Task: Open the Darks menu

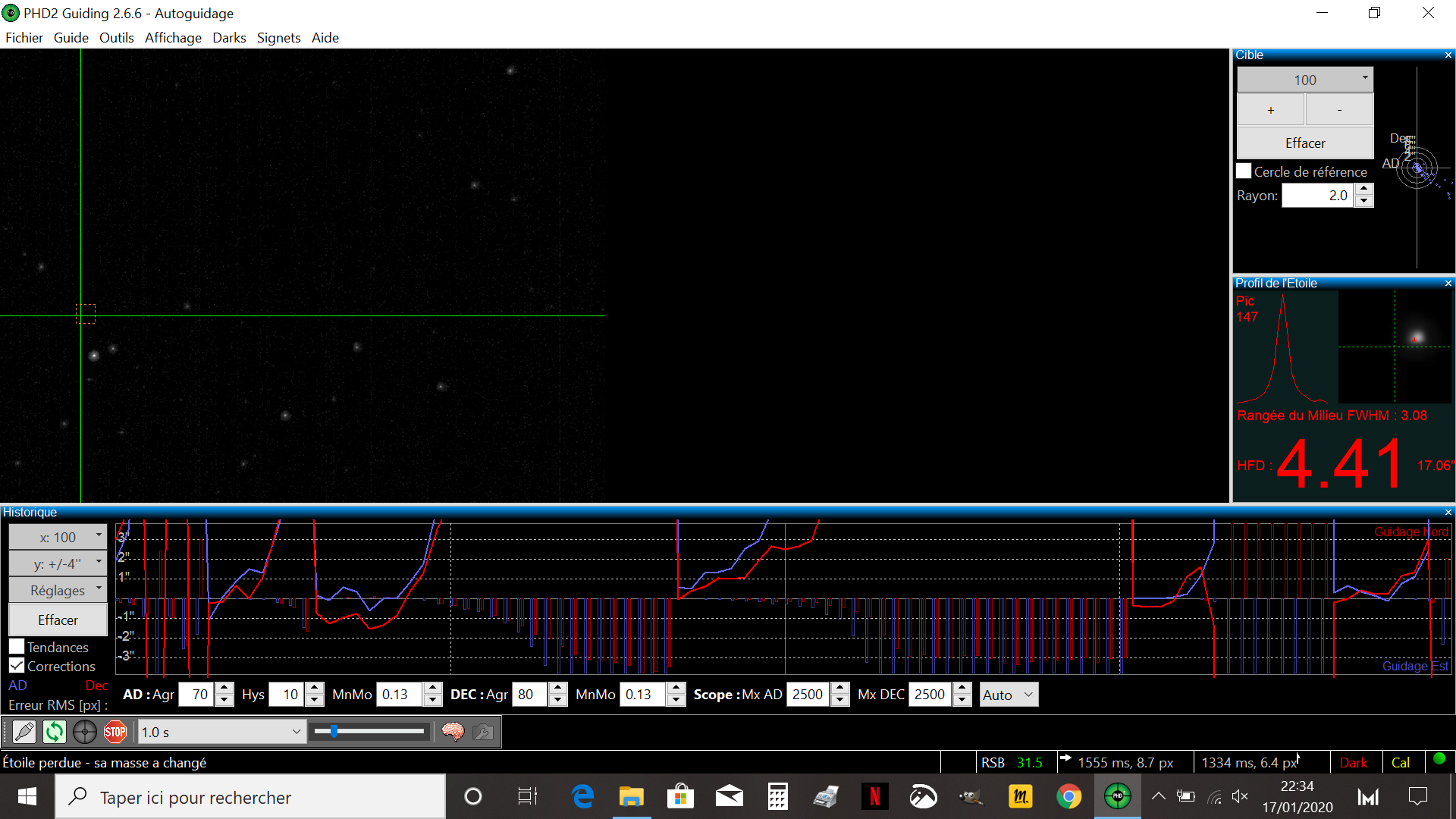Action: pos(229,38)
